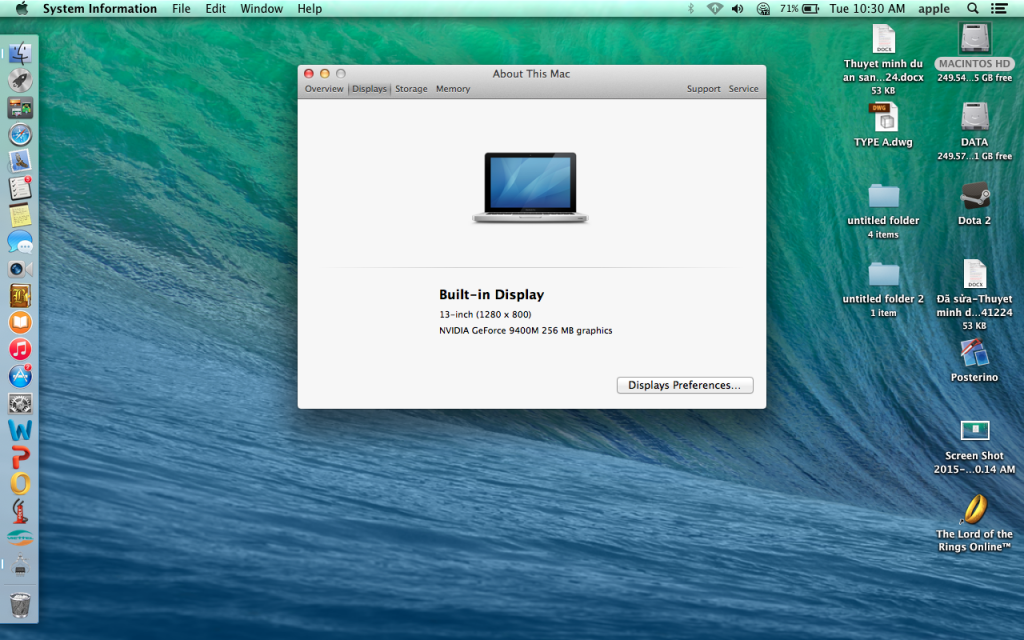Image resolution: width=1024 pixels, height=640 pixels.
Task: Open Reminders checklist icon in dock
Action: point(20,188)
